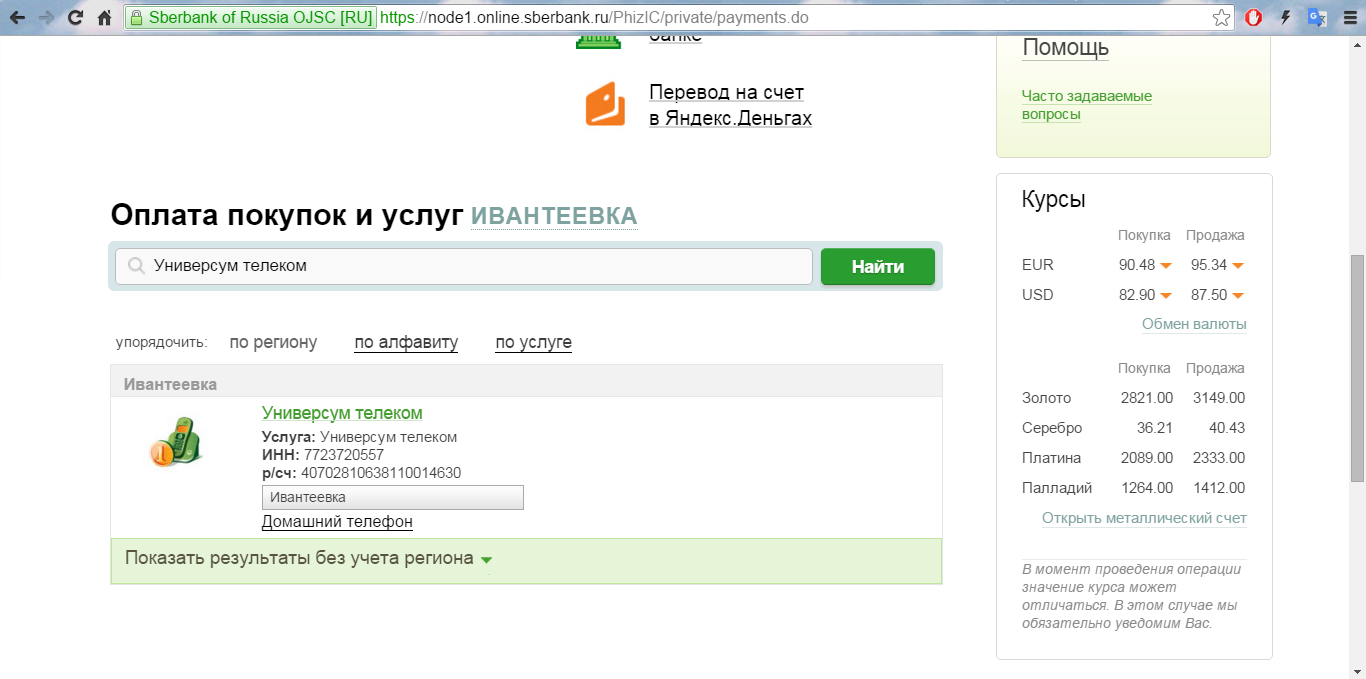Click the lightning bolt extension icon
Image resolution: width=1366 pixels, height=679 pixels.
[1286, 18]
